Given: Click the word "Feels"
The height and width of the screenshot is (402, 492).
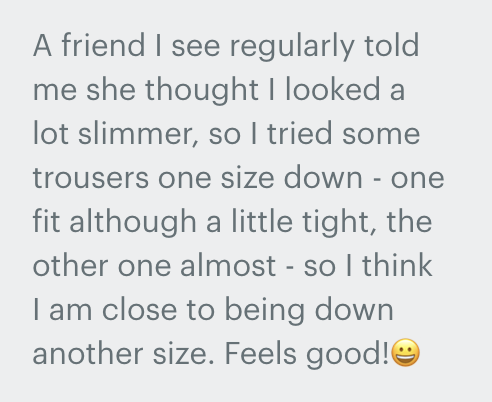Looking at the screenshot, I should click(x=261, y=353).
